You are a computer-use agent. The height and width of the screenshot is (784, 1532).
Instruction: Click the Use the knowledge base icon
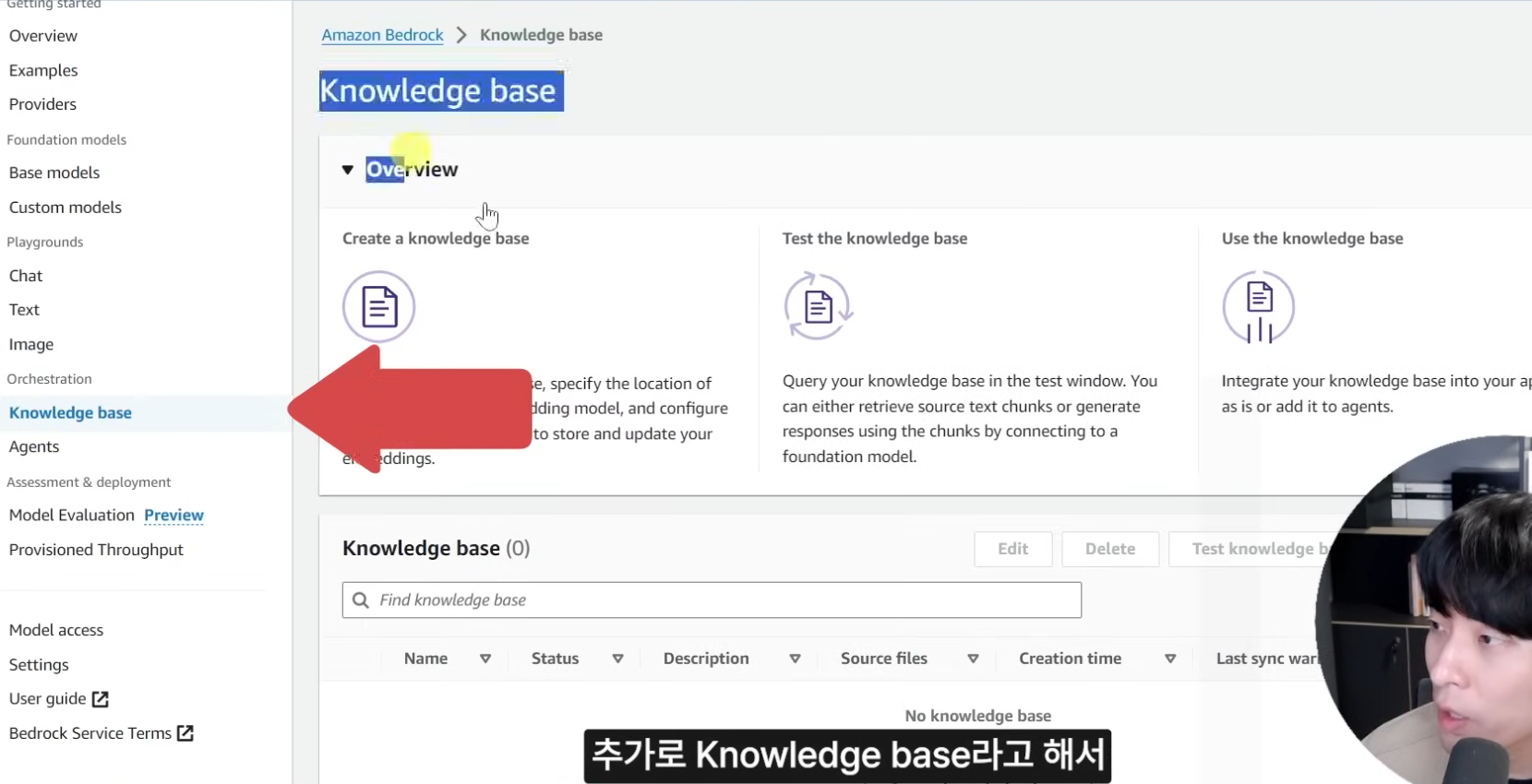(x=1259, y=307)
